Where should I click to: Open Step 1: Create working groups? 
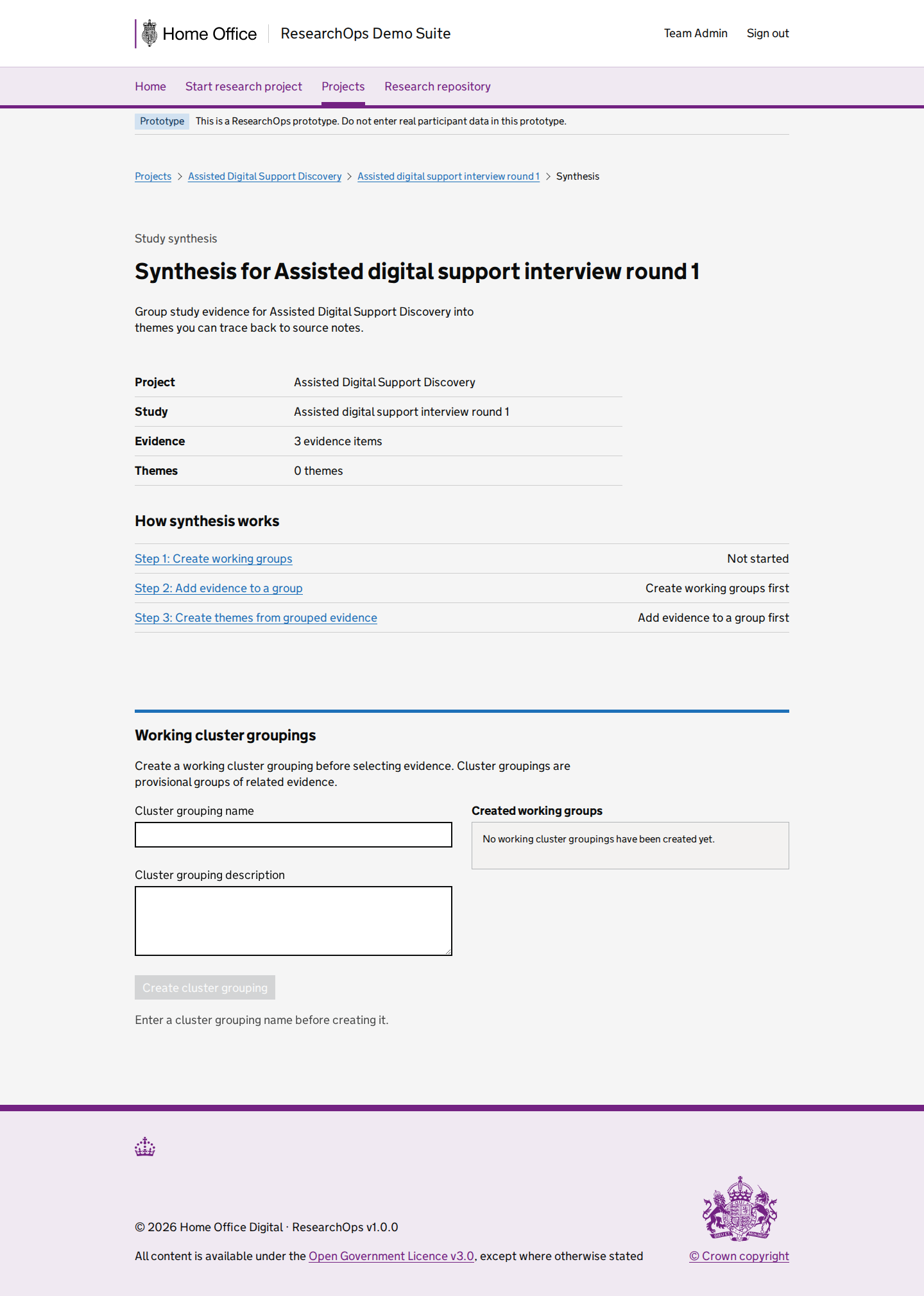(214, 559)
